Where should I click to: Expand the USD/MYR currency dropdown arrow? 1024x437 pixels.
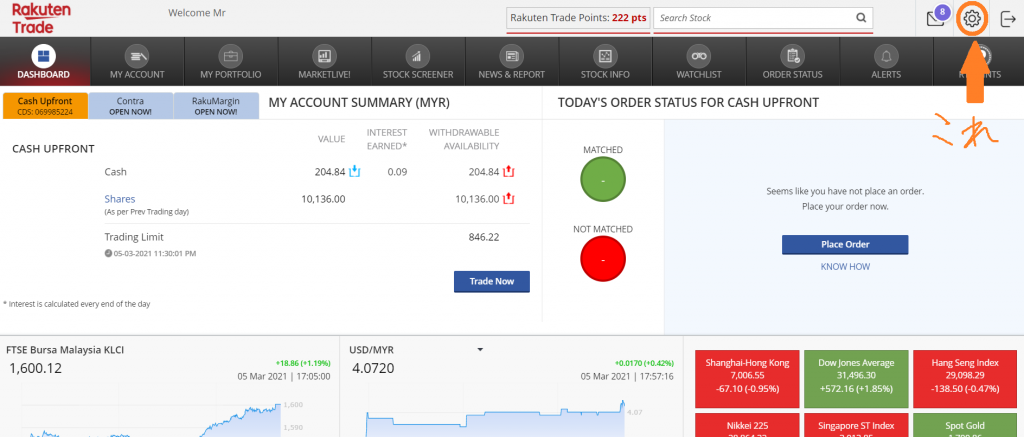[x=480, y=349]
